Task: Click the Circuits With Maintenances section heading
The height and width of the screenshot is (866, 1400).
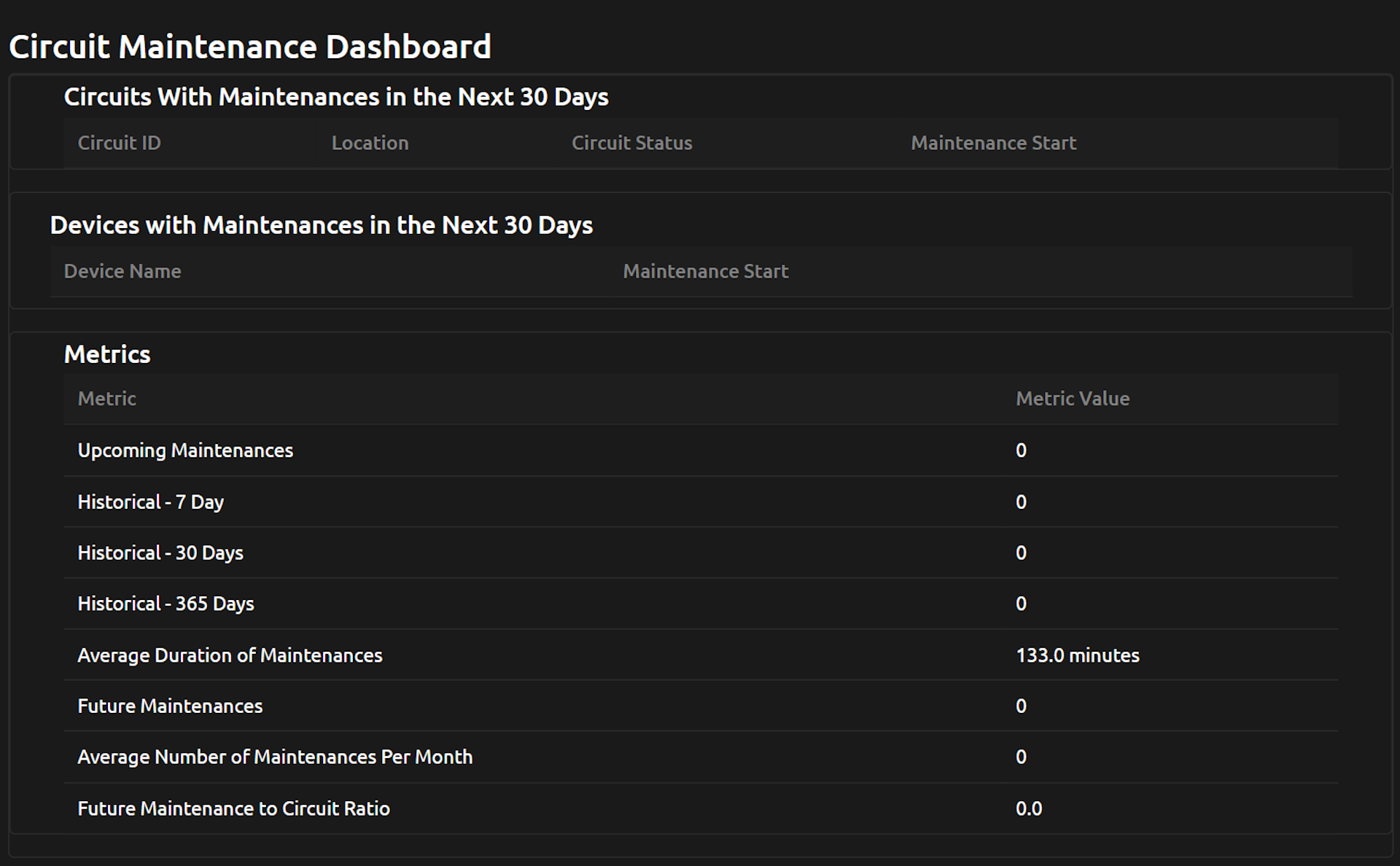Action: click(x=337, y=96)
